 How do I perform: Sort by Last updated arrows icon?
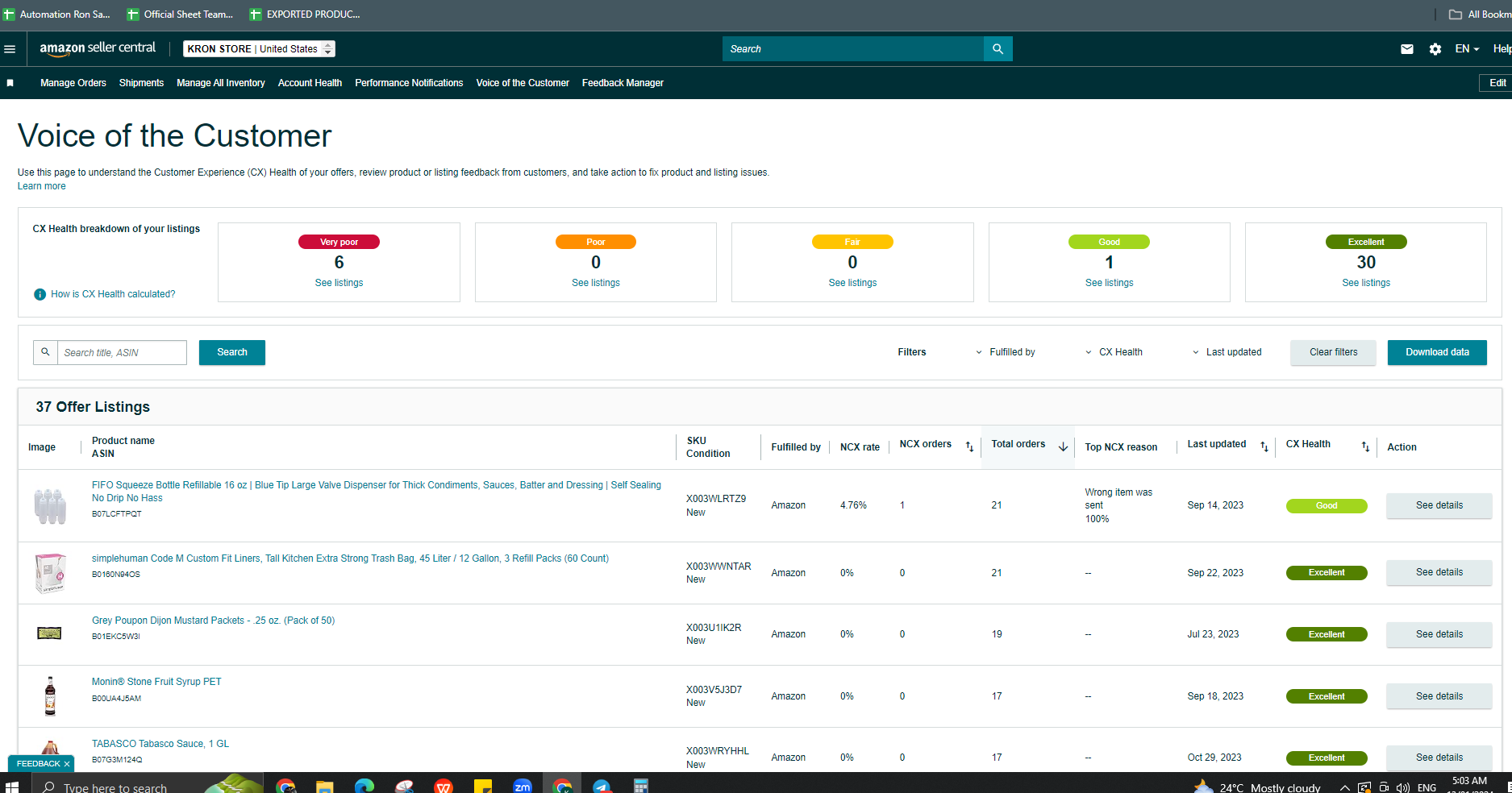(1264, 446)
